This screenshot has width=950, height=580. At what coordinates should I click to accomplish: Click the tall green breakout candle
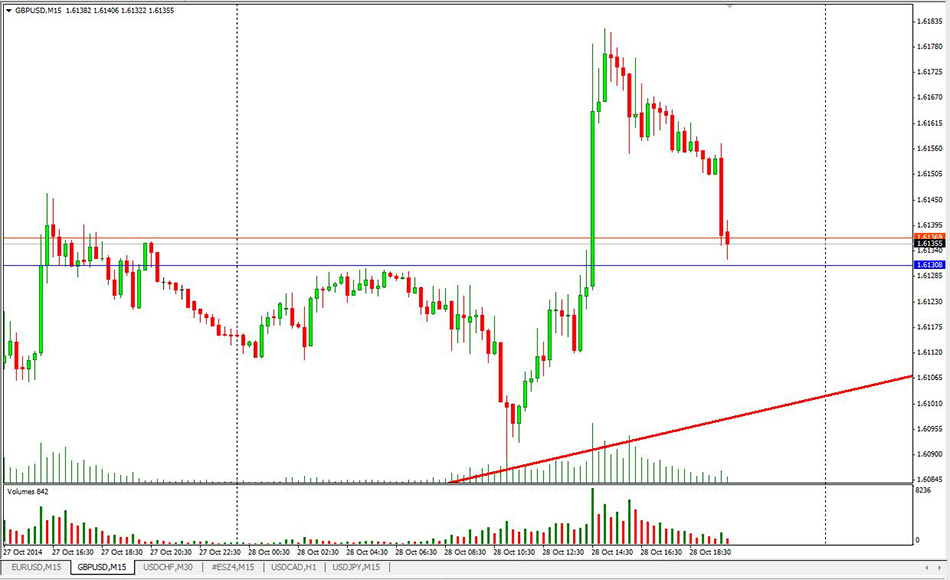592,200
